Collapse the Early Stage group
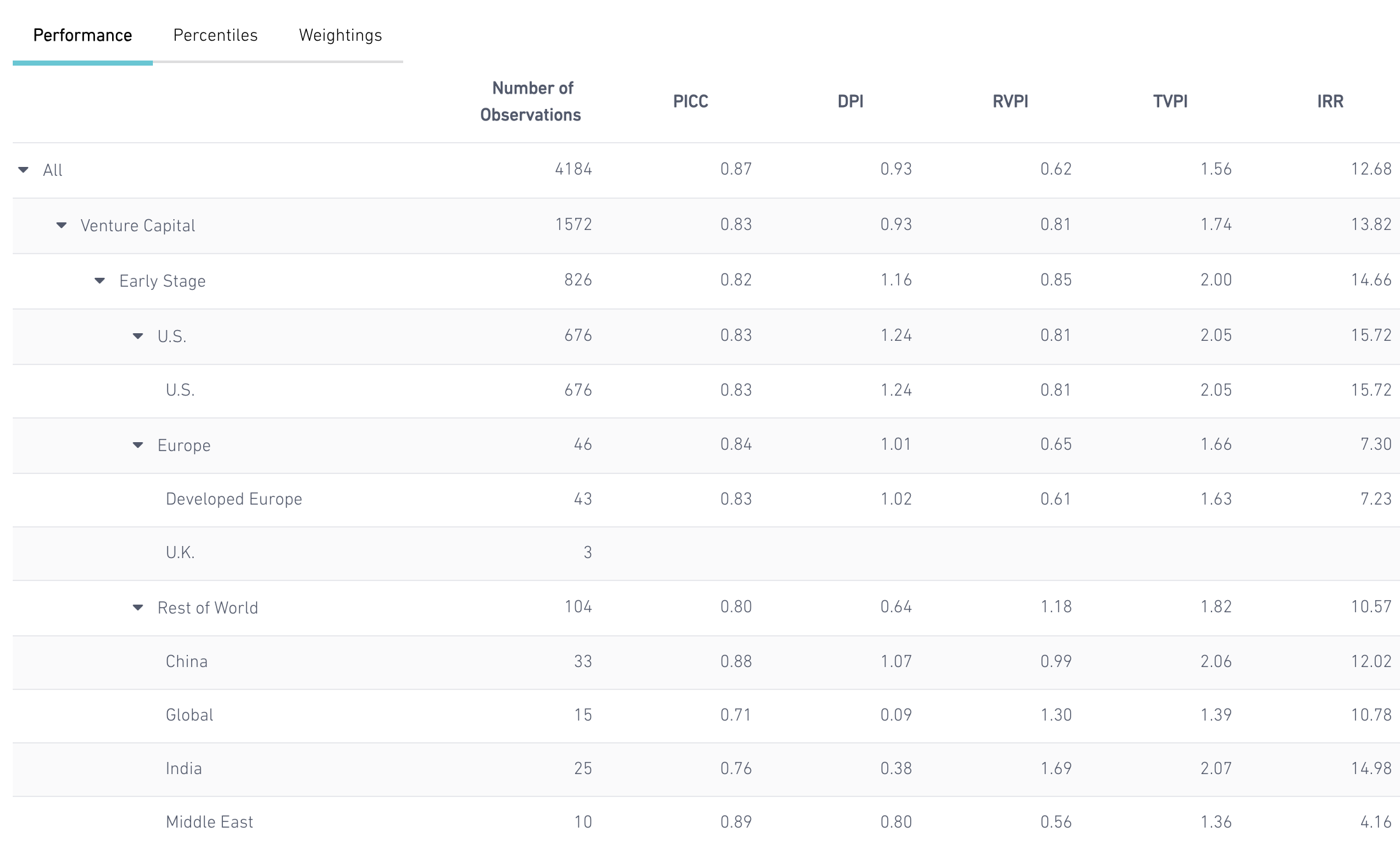1400x855 pixels. 100,281
